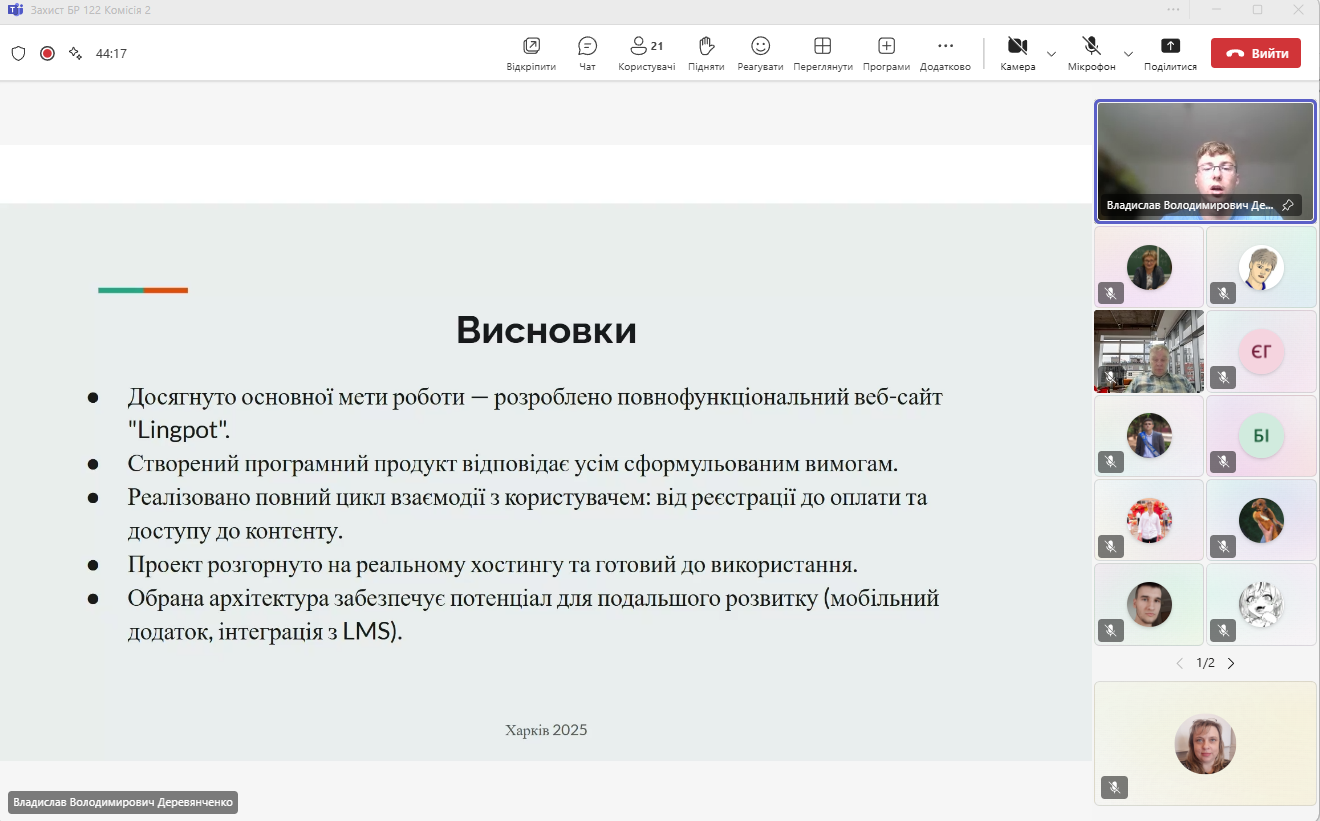Click pin icon on presenter video tile
Screen dimensions: 1320x821
pyautogui.click(x=1288, y=205)
